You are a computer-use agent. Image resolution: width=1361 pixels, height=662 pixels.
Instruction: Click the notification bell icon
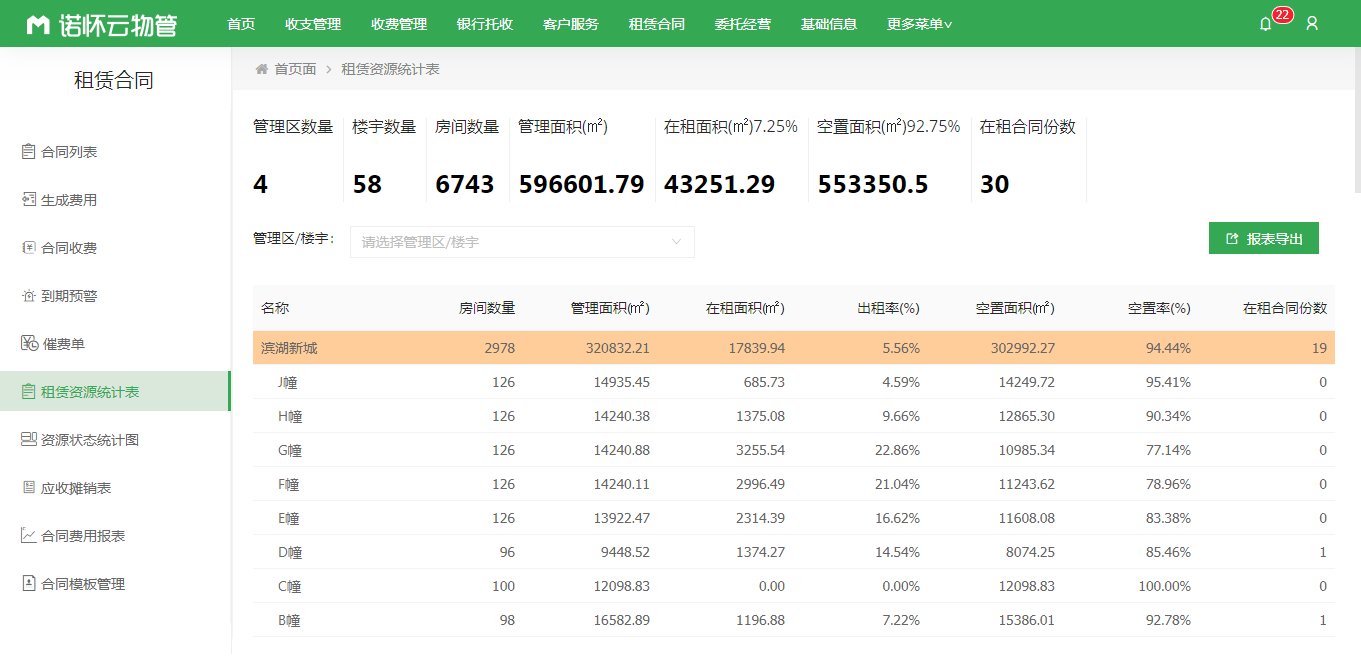pos(1265,24)
